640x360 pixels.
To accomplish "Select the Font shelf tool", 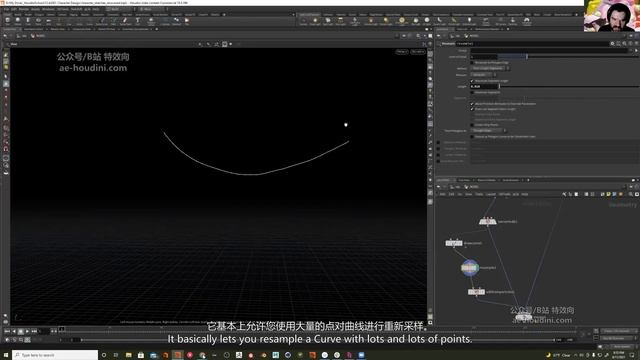I will point(138,21).
